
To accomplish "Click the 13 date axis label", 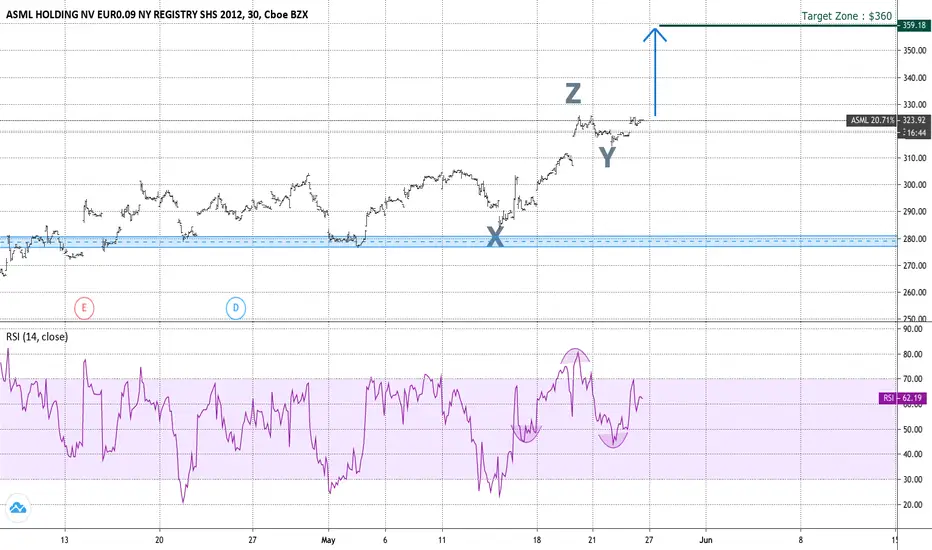I will pos(64,540).
